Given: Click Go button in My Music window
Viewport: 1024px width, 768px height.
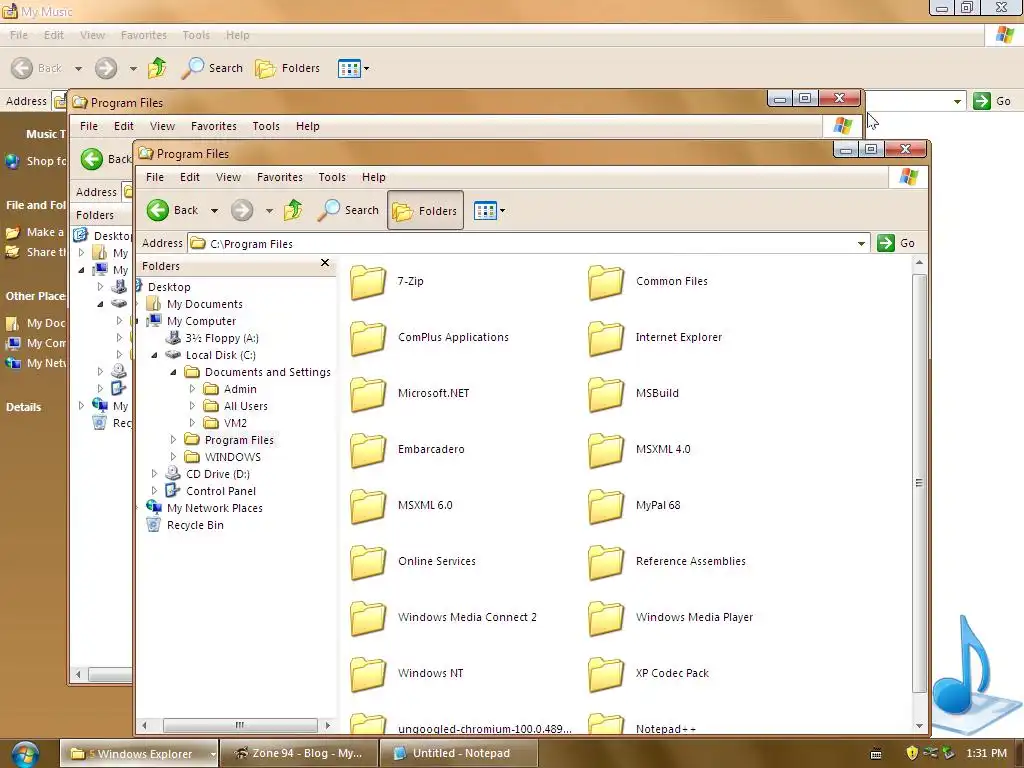Looking at the screenshot, I should (x=992, y=101).
